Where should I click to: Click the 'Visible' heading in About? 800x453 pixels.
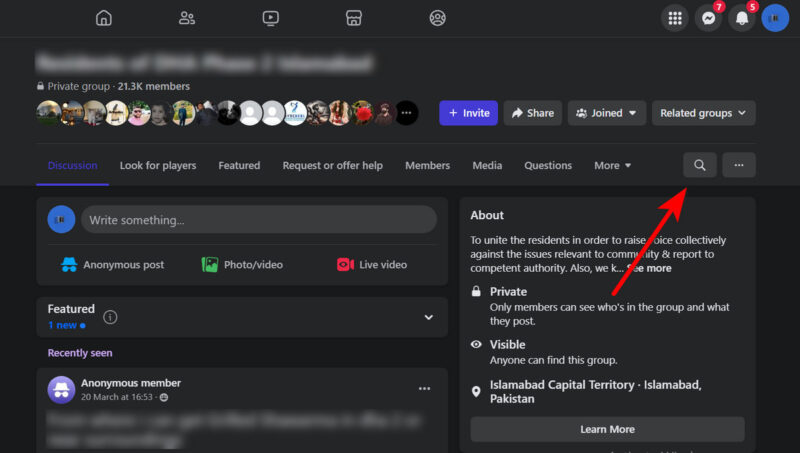(508, 344)
